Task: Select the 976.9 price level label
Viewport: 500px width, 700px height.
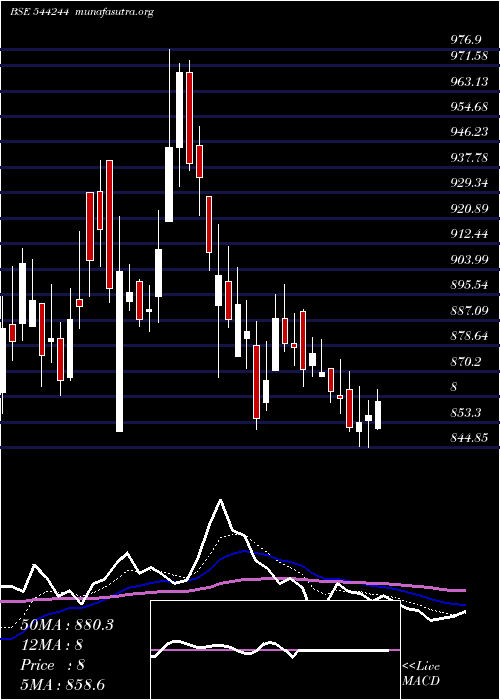Action: coord(466,40)
